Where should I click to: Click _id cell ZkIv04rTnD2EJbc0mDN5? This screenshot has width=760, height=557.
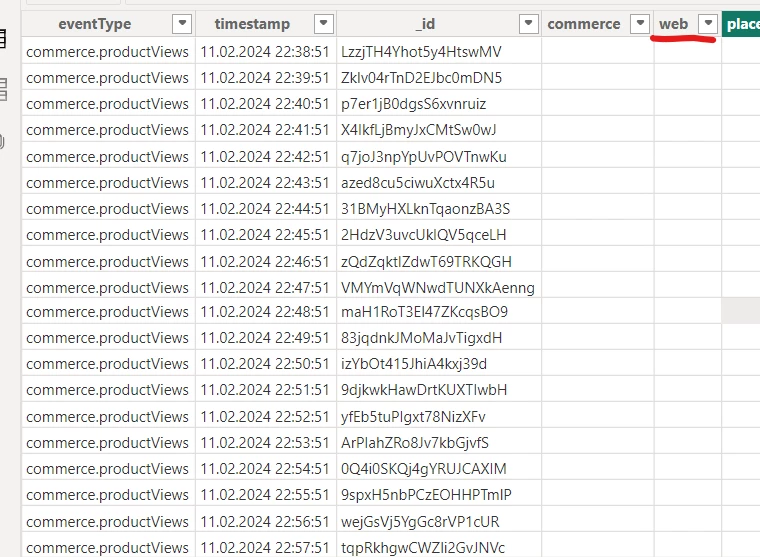(439, 78)
